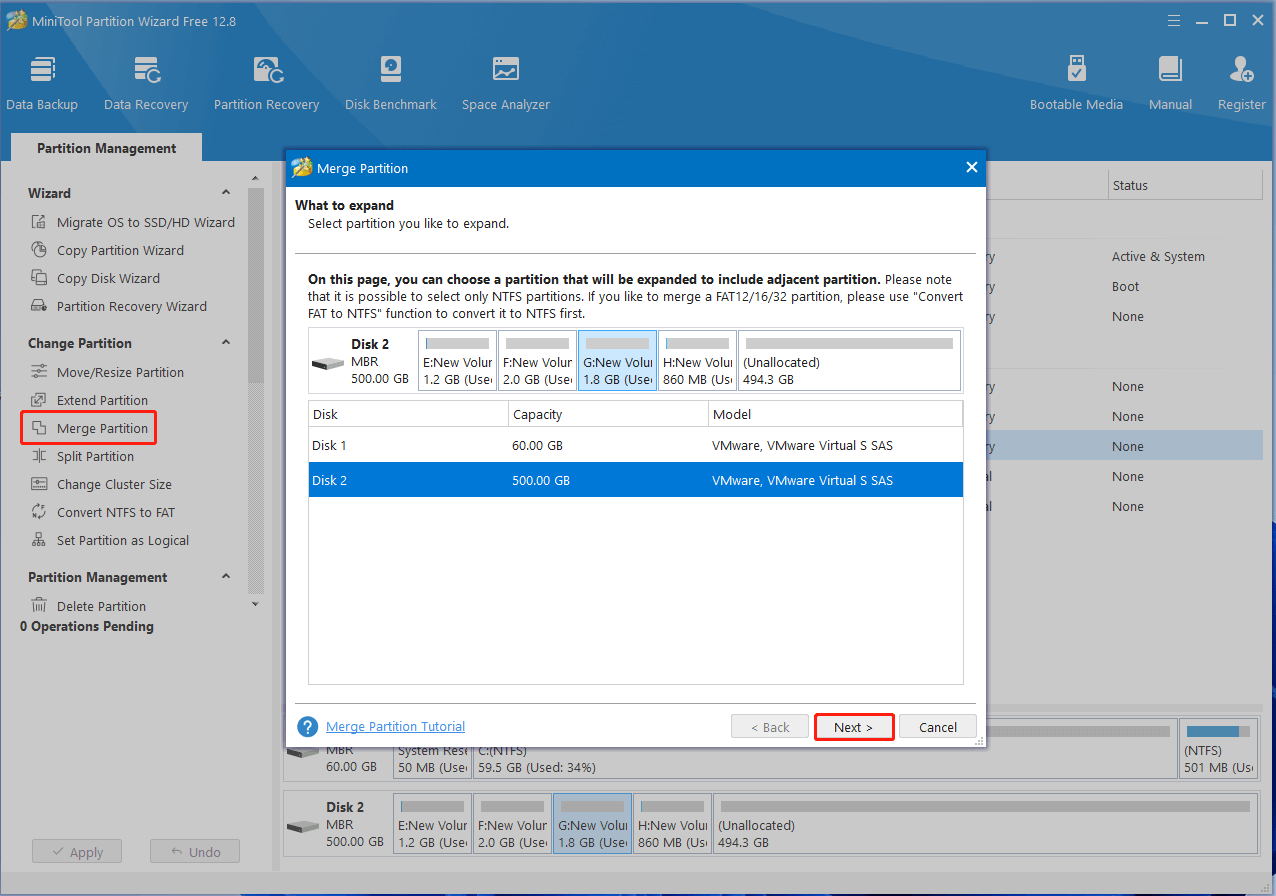The image size is (1276, 896).
Task: Open Space Analyzer
Action: click(x=506, y=84)
